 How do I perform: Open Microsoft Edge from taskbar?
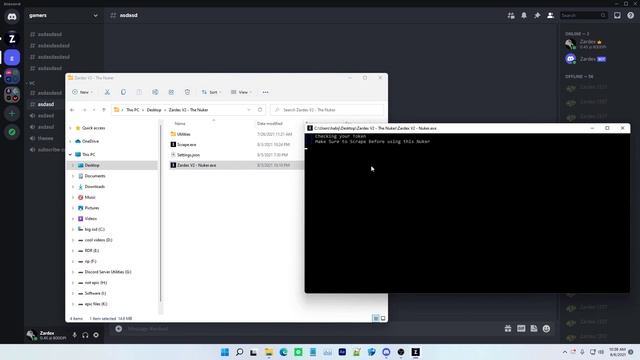click(x=284, y=352)
